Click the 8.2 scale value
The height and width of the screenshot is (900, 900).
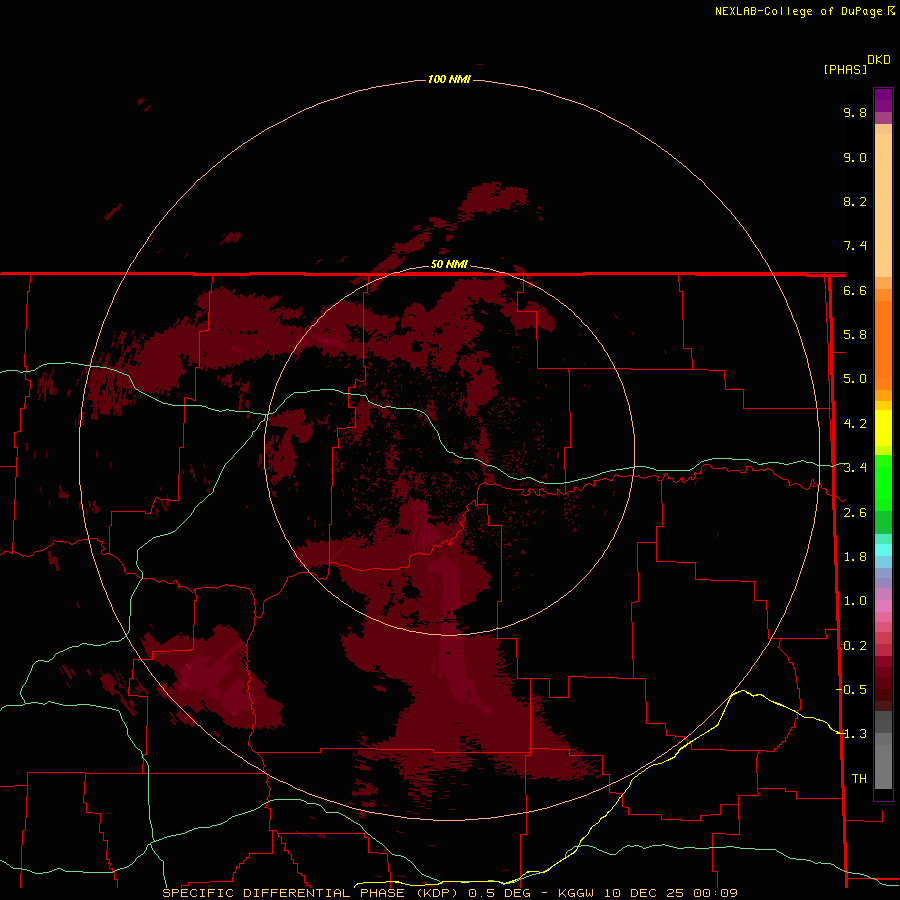(855, 201)
